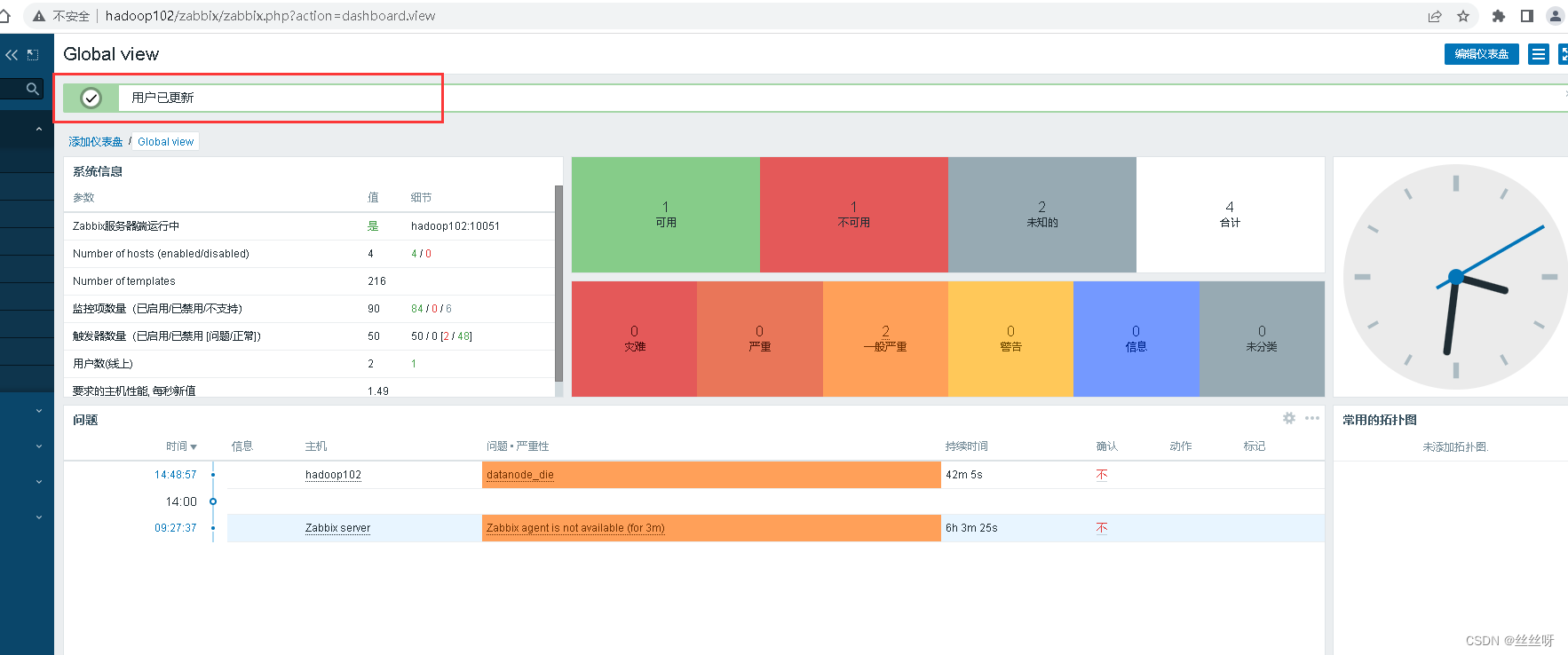Collapse the sidebar with the double-arrow icon
The width and height of the screenshot is (1568, 655).
tap(12, 55)
